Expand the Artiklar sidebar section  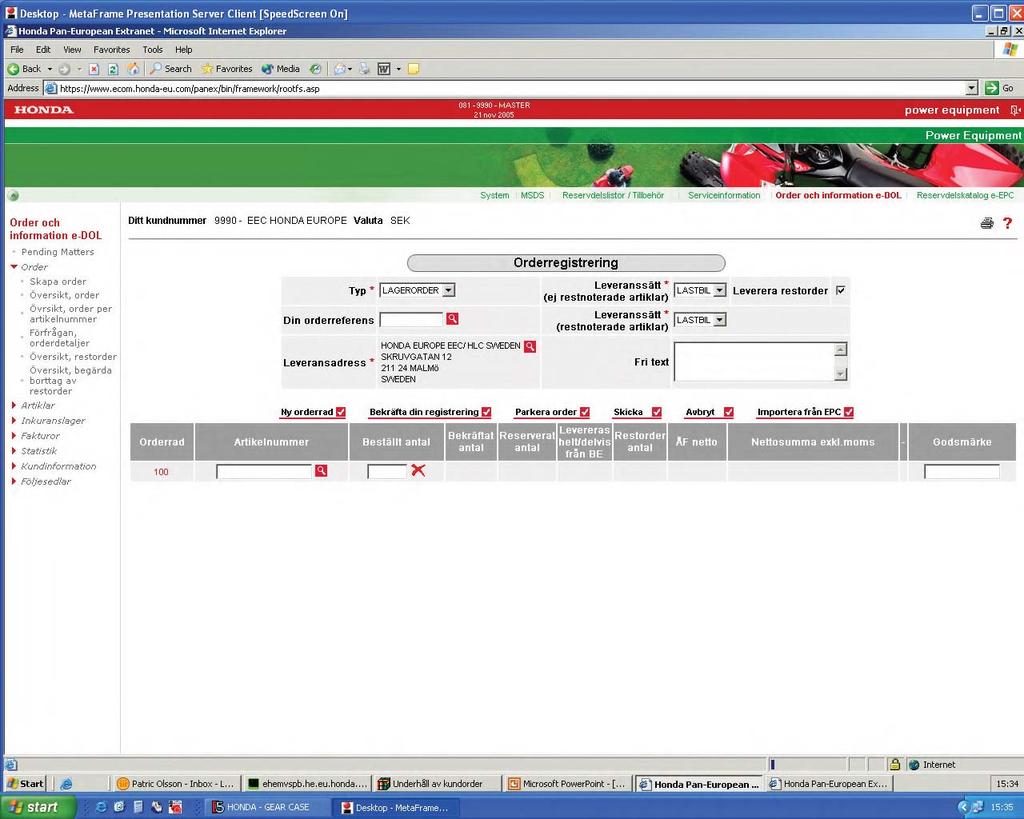[x=14, y=406]
